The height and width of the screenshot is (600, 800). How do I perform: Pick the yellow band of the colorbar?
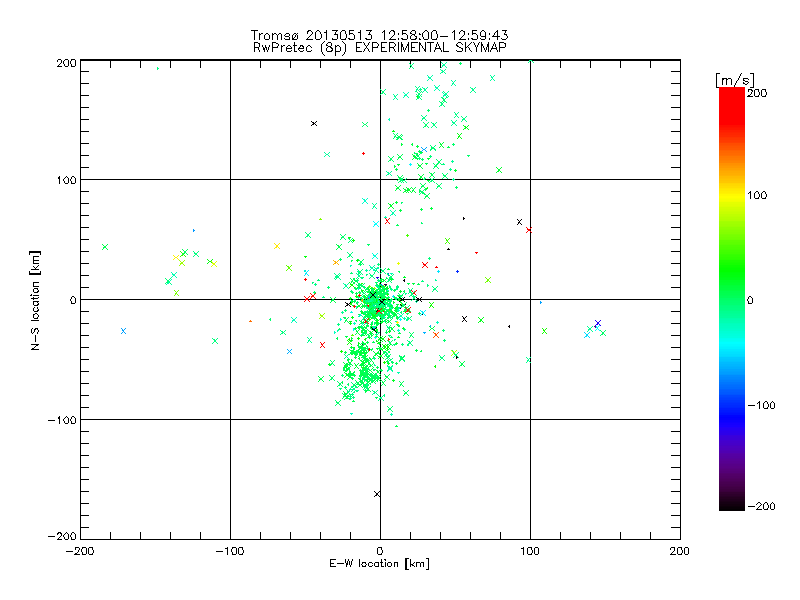point(732,196)
